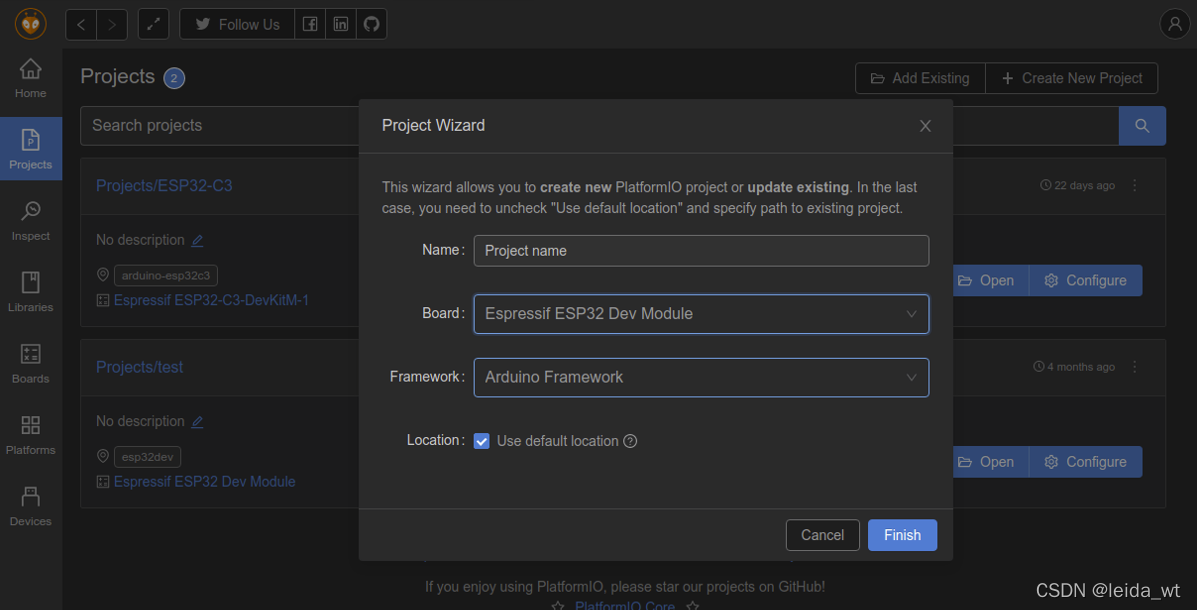Open the LinkedIn icon link
Image resolution: width=1197 pixels, height=610 pixels.
[340, 24]
